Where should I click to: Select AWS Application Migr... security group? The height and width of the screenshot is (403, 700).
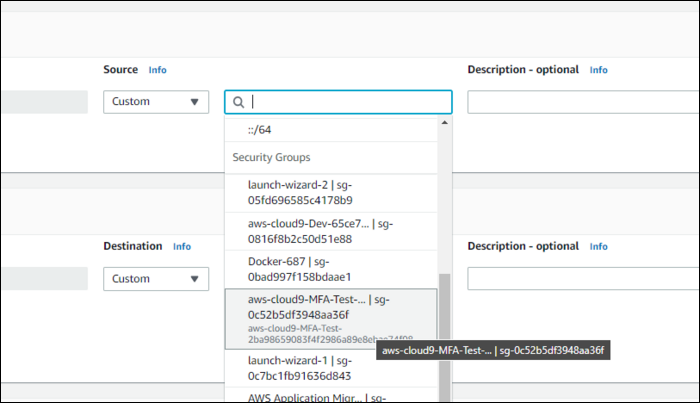point(331,395)
